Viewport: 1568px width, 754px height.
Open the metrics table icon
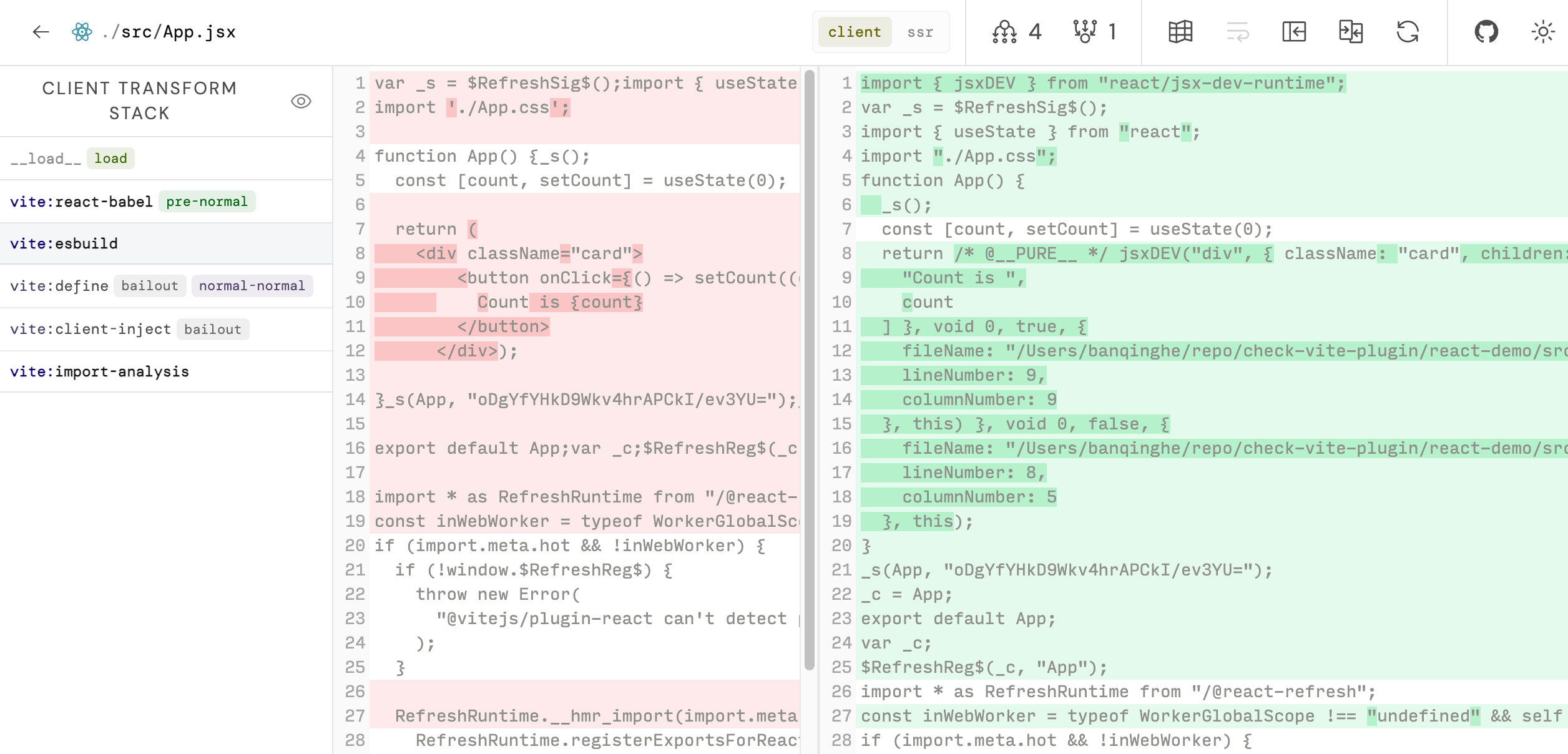pos(1180,32)
